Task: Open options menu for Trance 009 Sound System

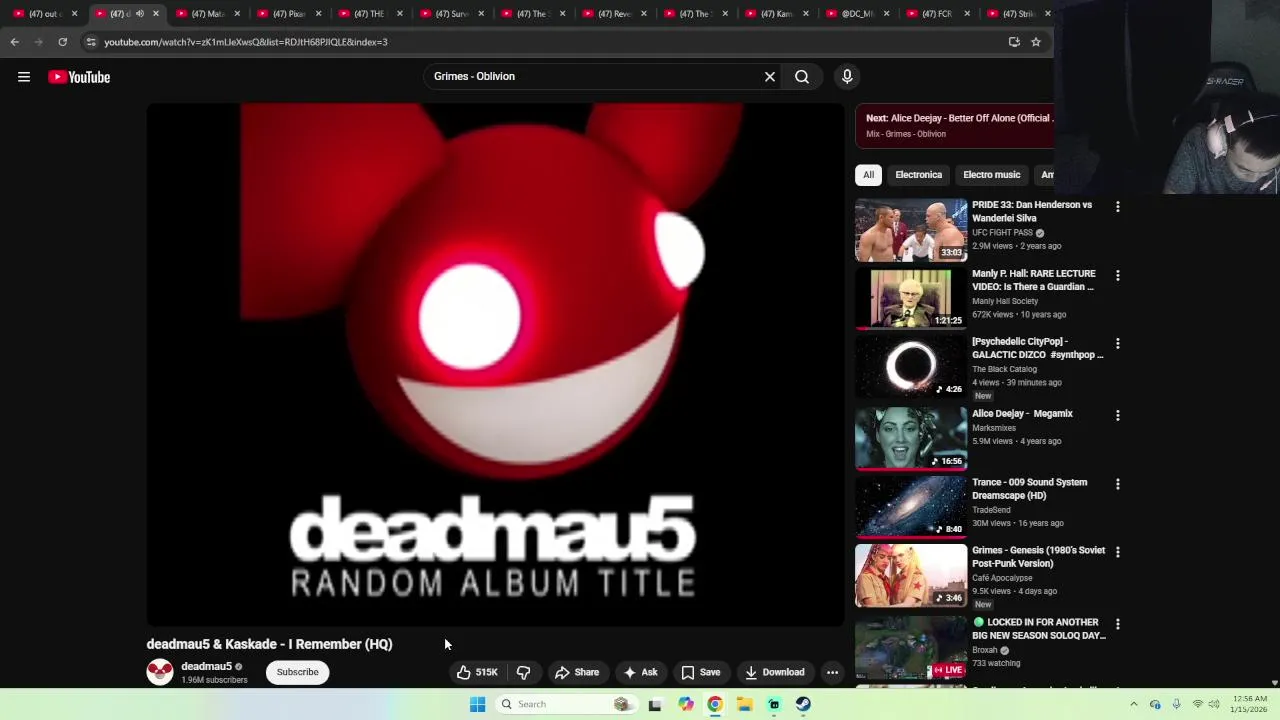Action: 1117,484
